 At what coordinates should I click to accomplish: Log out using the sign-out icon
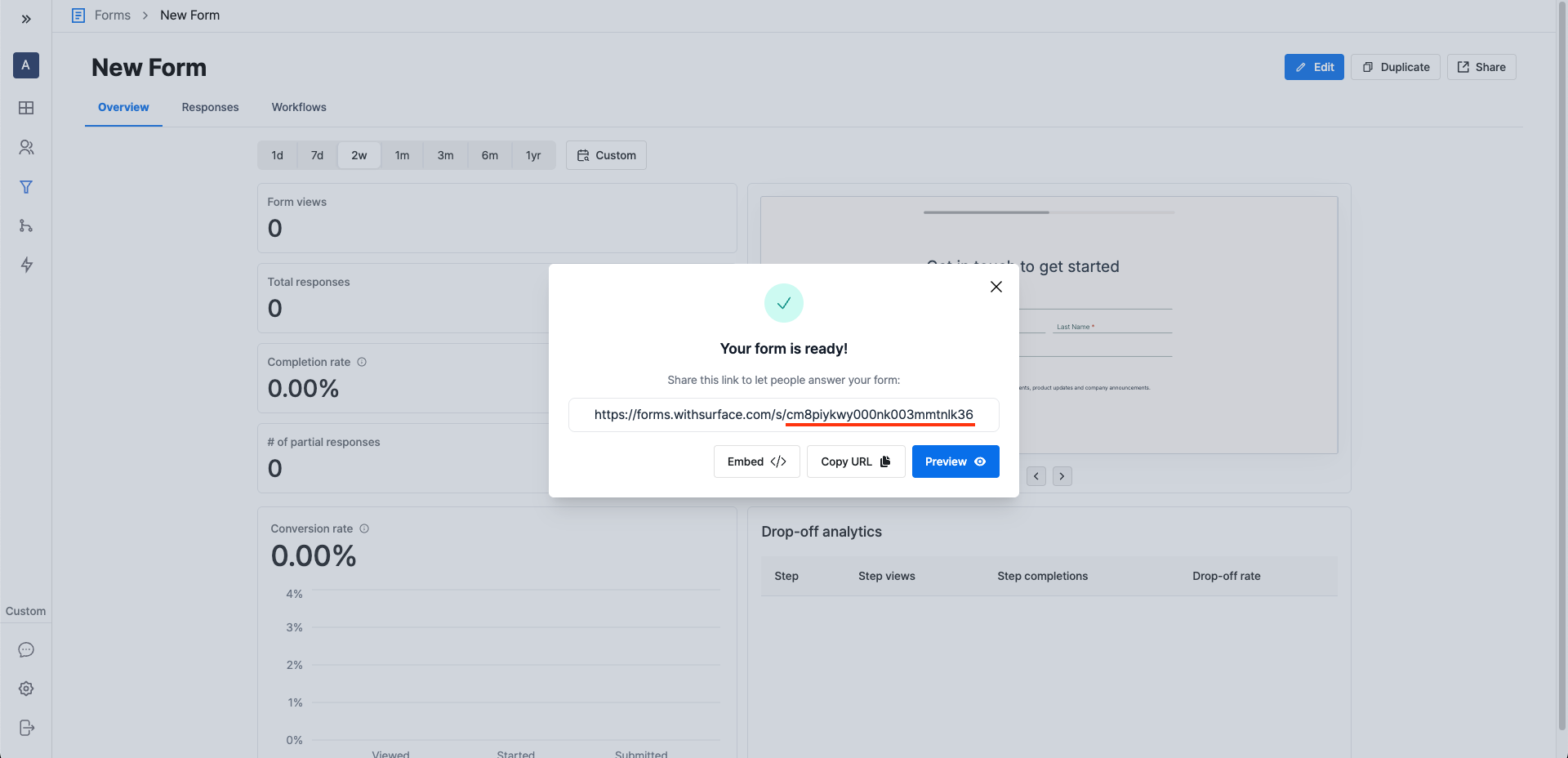point(26,728)
